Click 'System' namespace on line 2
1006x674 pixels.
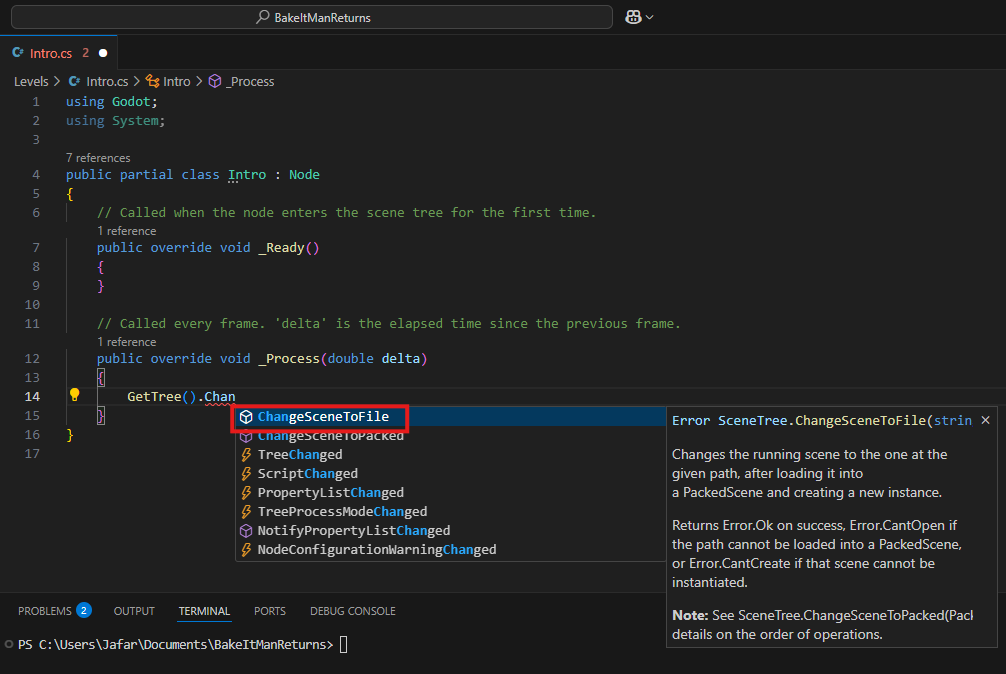tap(135, 121)
